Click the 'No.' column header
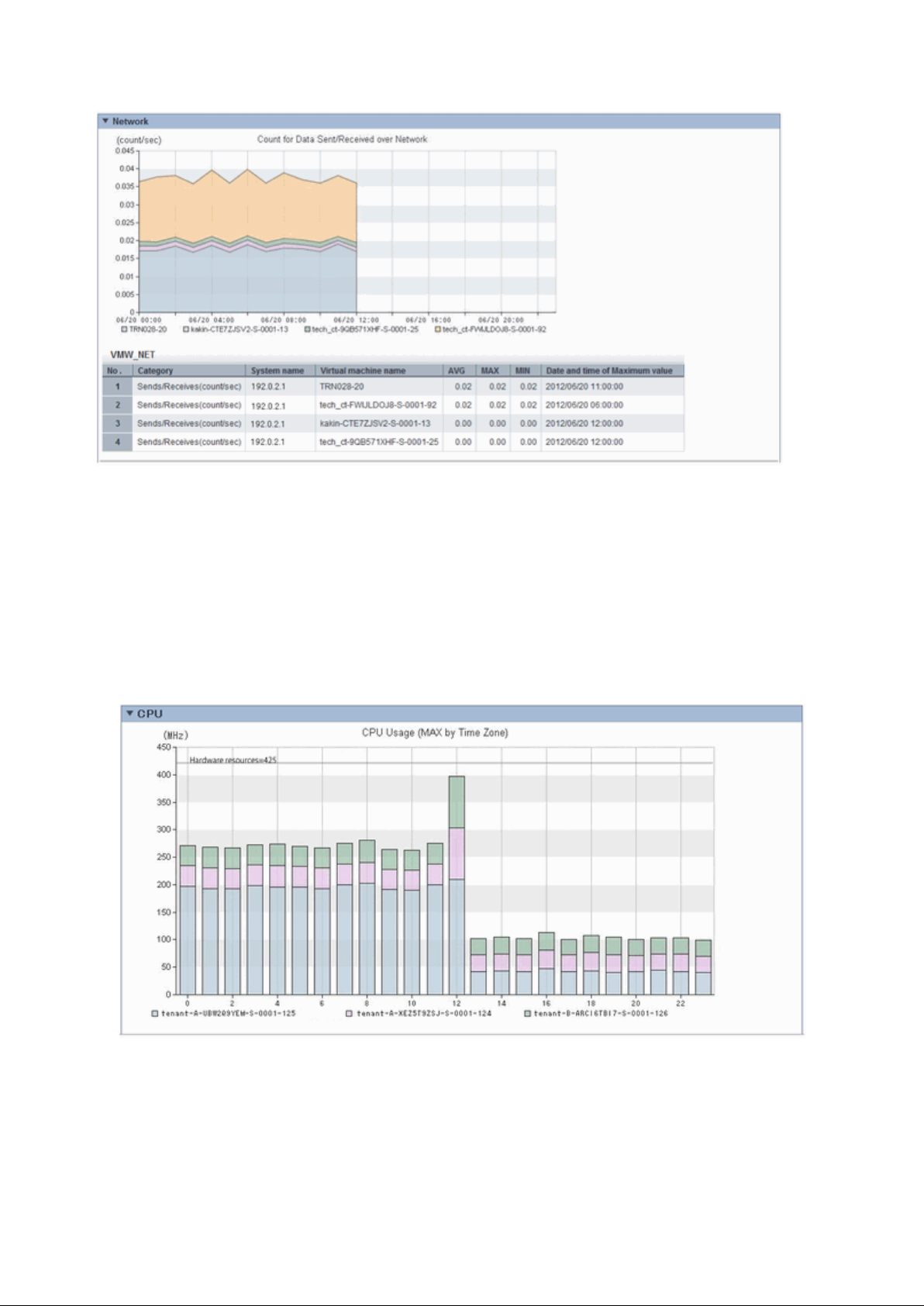The height and width of the screenshot is (1306, 924). [x=118, y=370]
